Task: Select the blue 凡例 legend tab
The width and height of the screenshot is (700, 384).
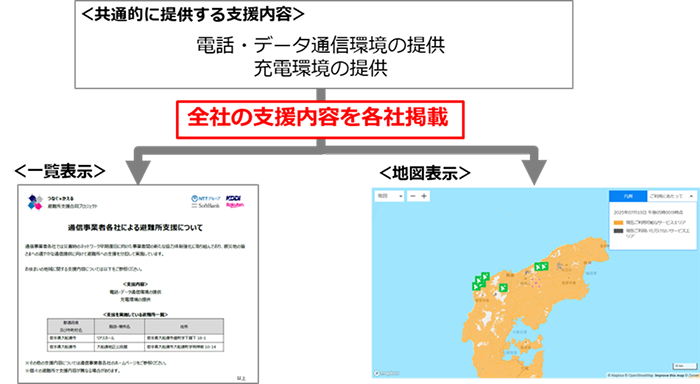Action: (x=628, y=196)
